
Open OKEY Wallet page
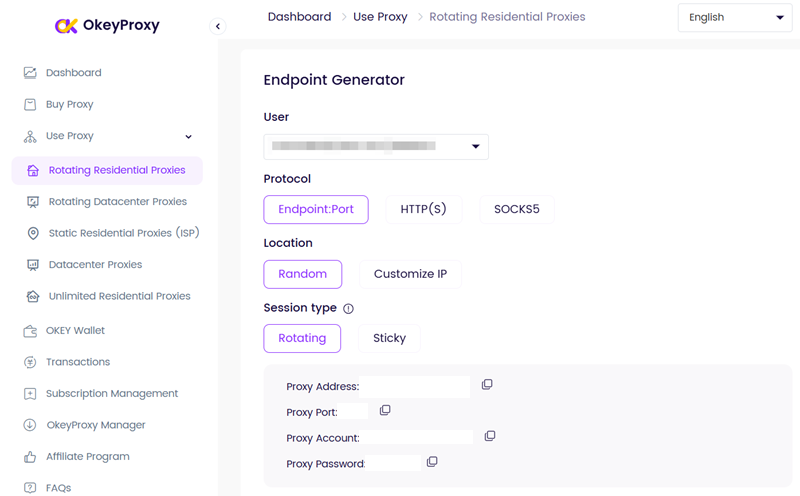(75, 331)
